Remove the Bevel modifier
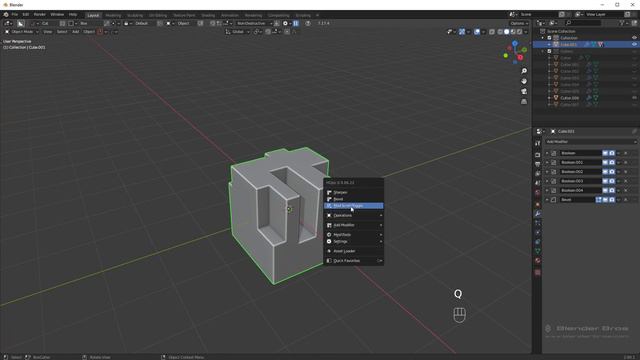The width and height of the screenshot is (640, 360). 626,200
